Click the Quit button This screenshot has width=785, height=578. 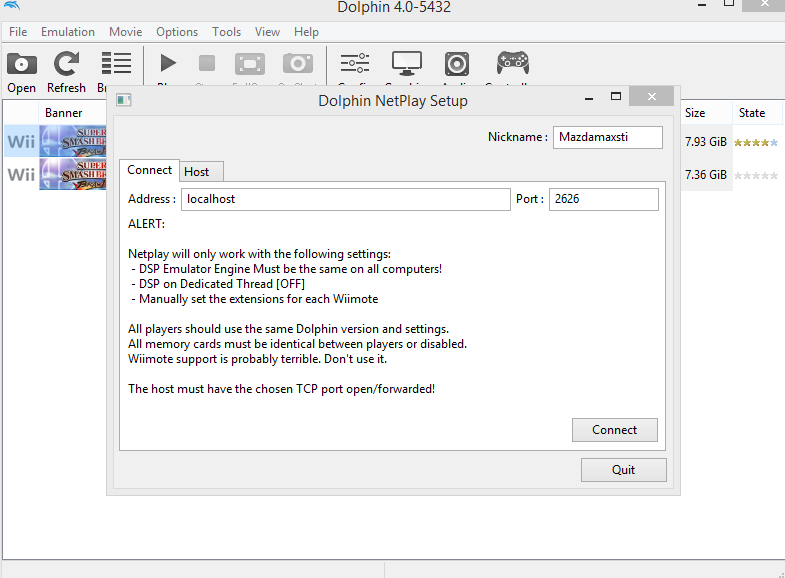click(x=624, y=470)
